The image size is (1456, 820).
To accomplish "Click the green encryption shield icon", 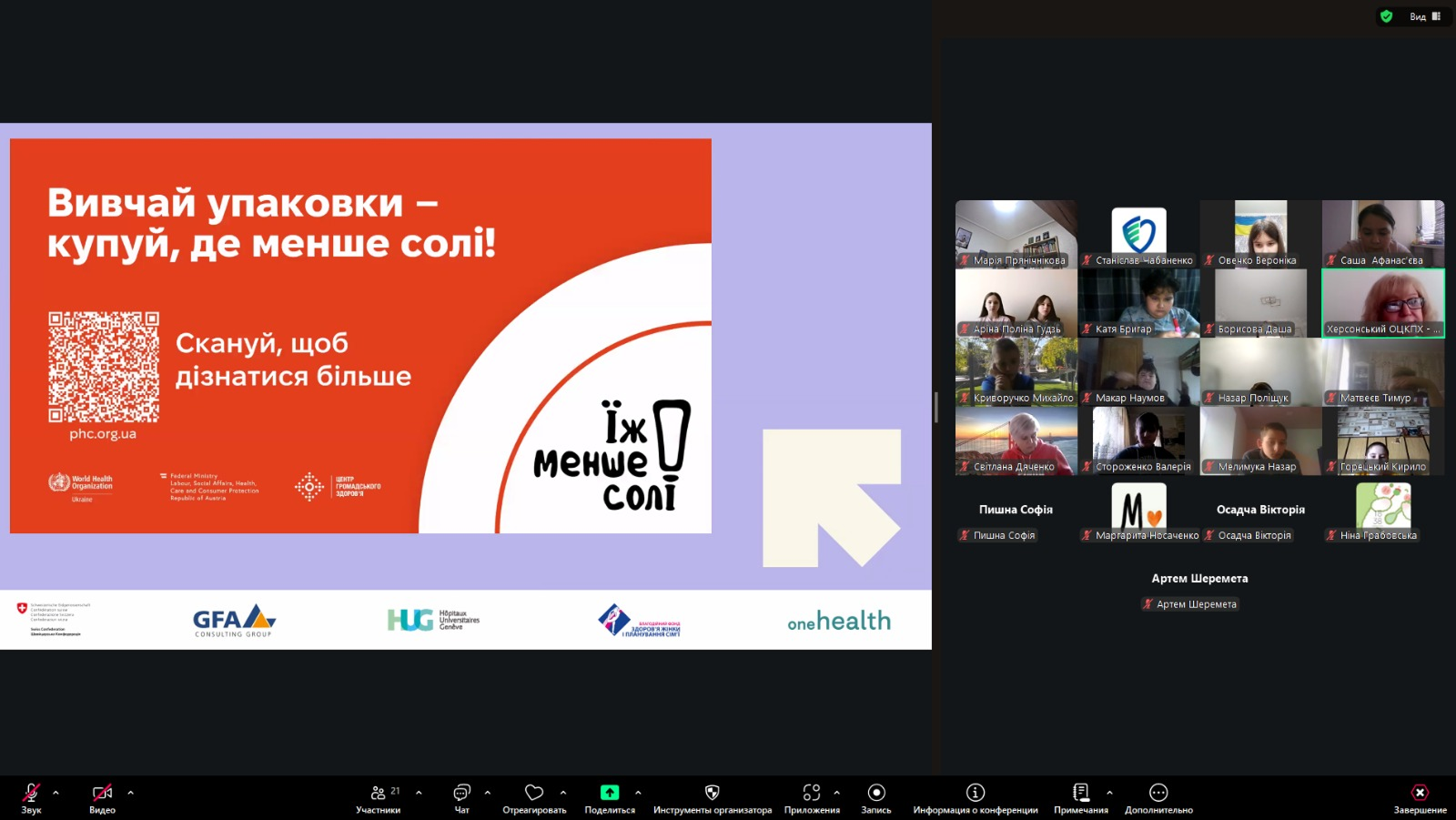I will click(1386, 16).
